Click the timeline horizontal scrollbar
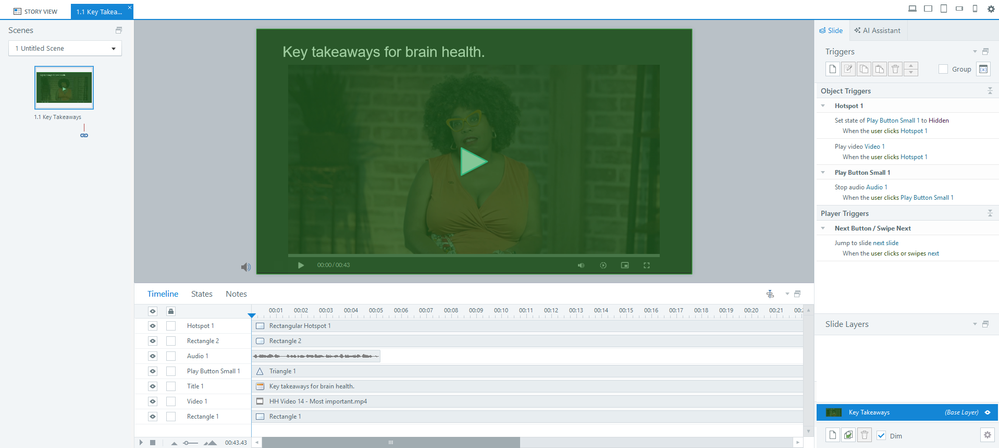This screenshot has height=448, width=999. tap(391, 442)
